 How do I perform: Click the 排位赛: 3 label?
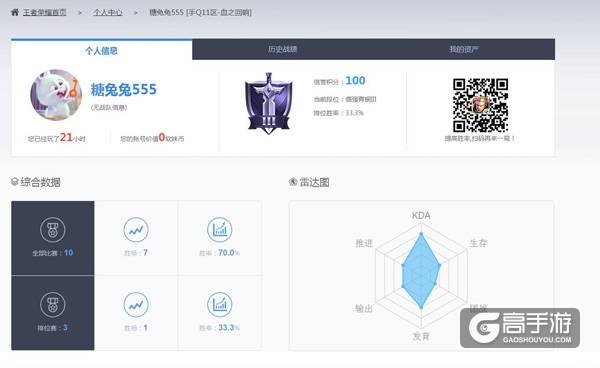(53, 328)
